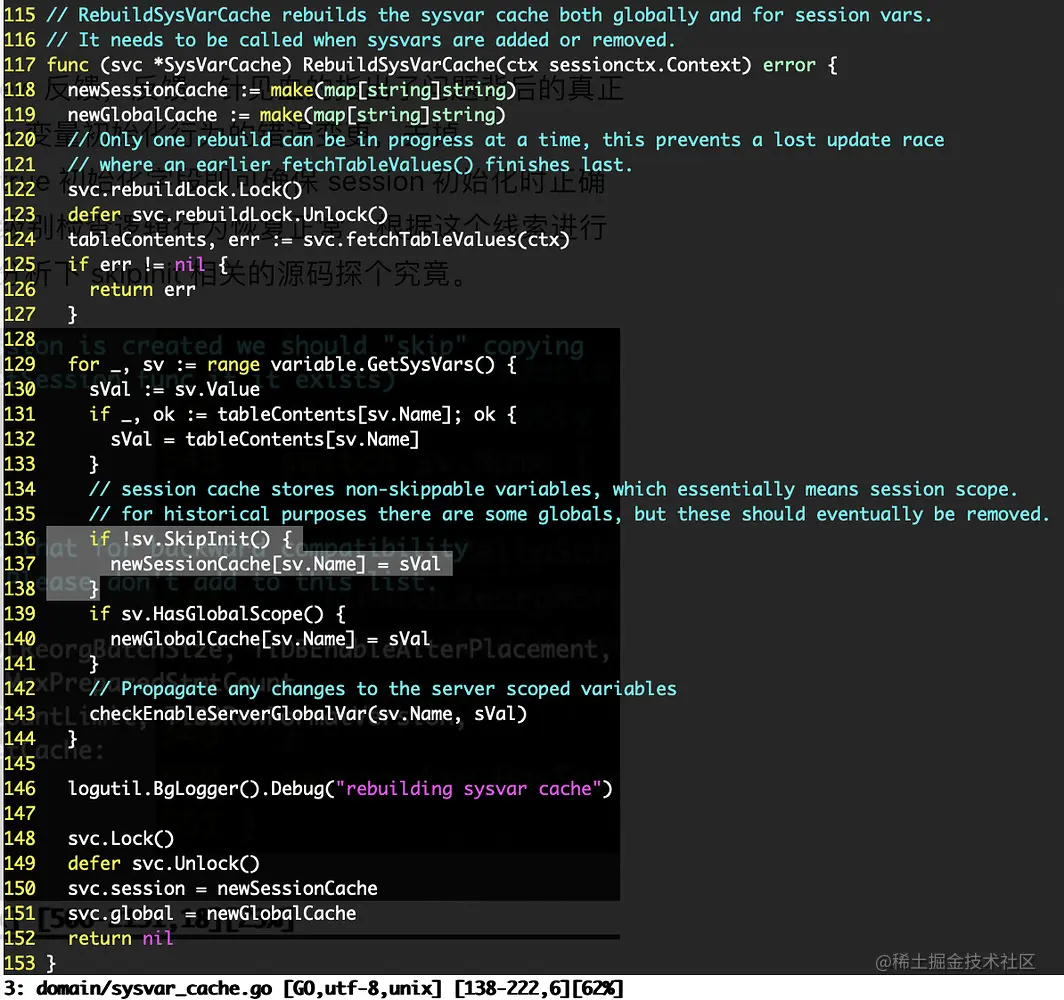
Task: Click the fetchTableValues(ctx) call on line 124
Action: tap(436, 239)
